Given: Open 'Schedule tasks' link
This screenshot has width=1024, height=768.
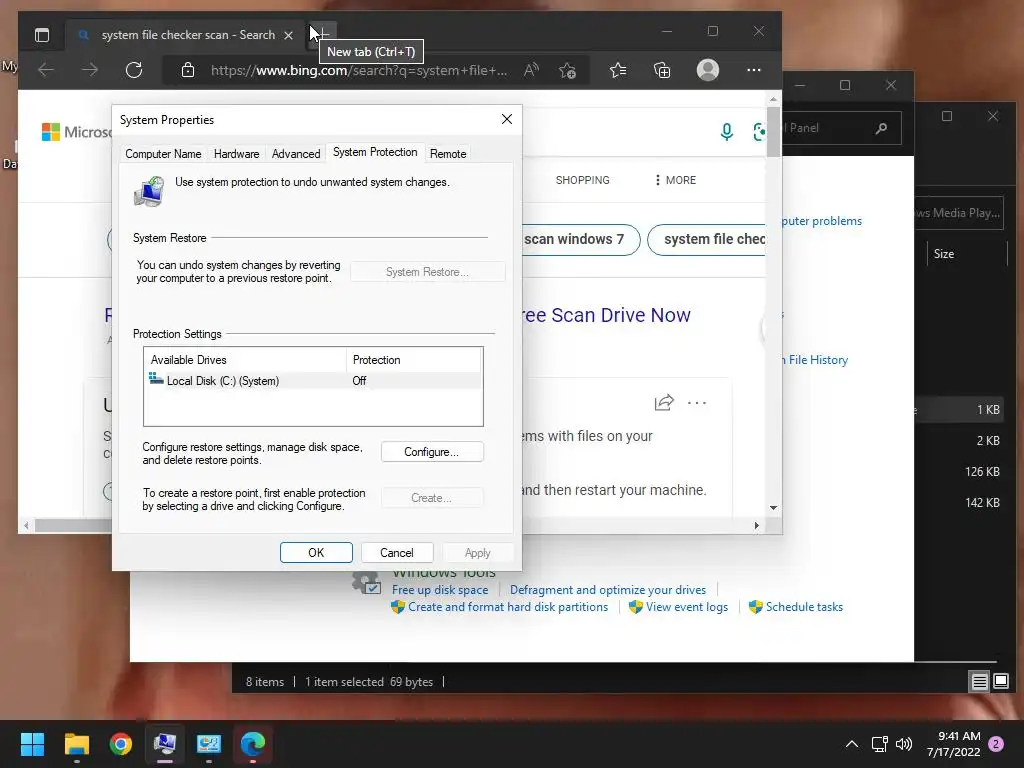Looking at the screenshot, I should [x=804, y=607].
